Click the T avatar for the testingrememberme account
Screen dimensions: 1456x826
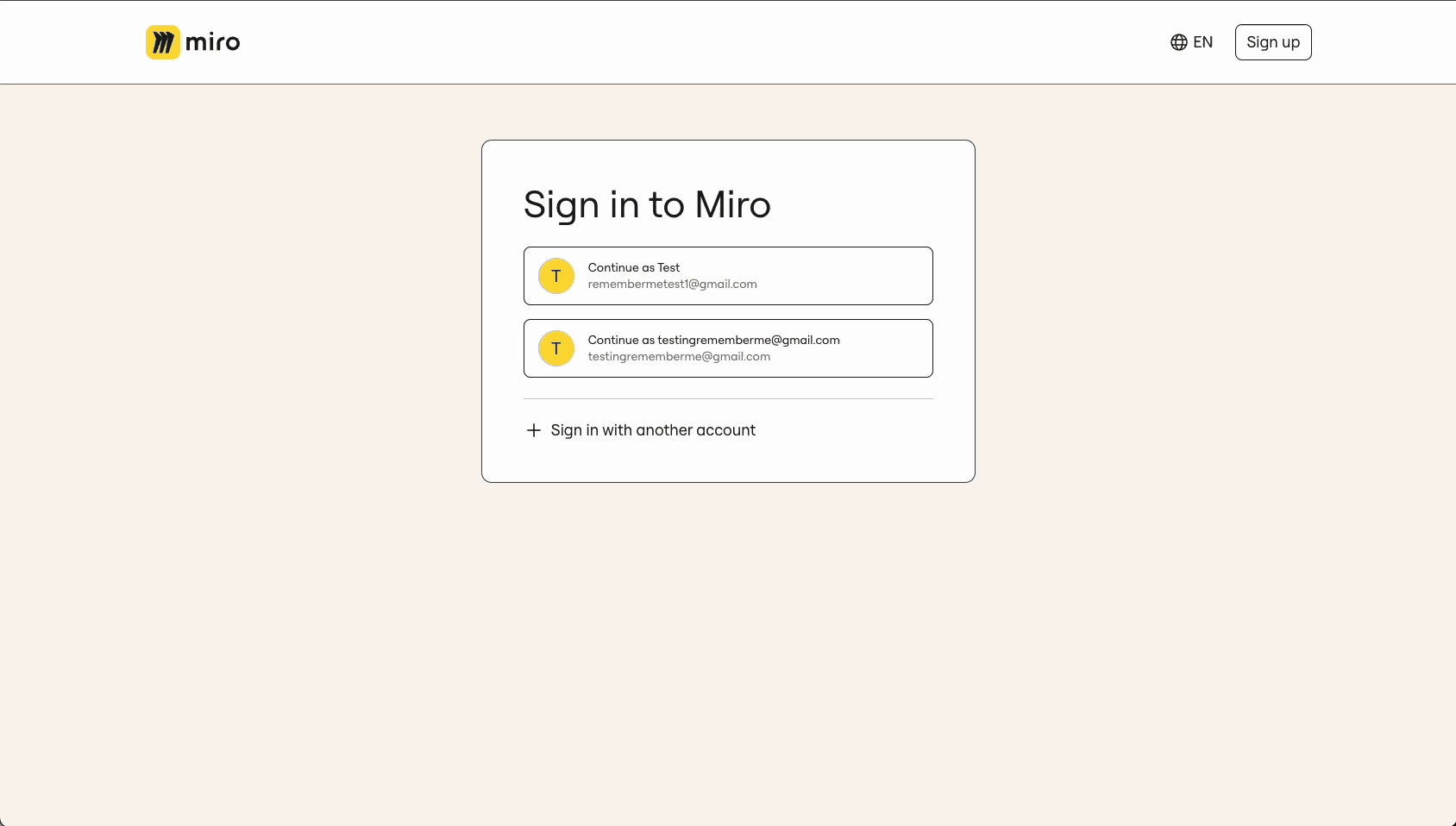click(x=556, y=348)
